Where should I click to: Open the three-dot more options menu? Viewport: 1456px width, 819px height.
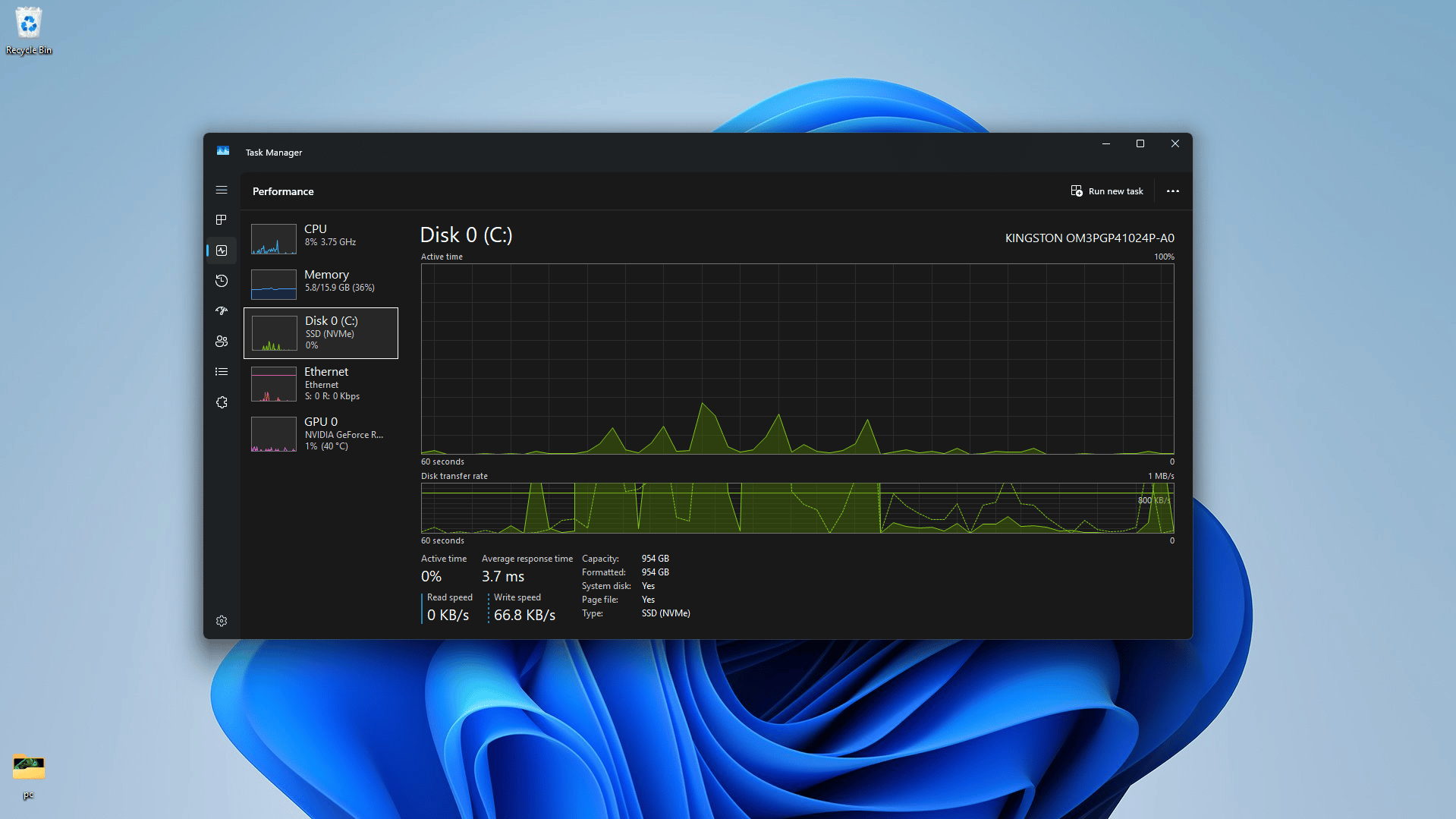pyautogui.click(x=1173, y=191)
